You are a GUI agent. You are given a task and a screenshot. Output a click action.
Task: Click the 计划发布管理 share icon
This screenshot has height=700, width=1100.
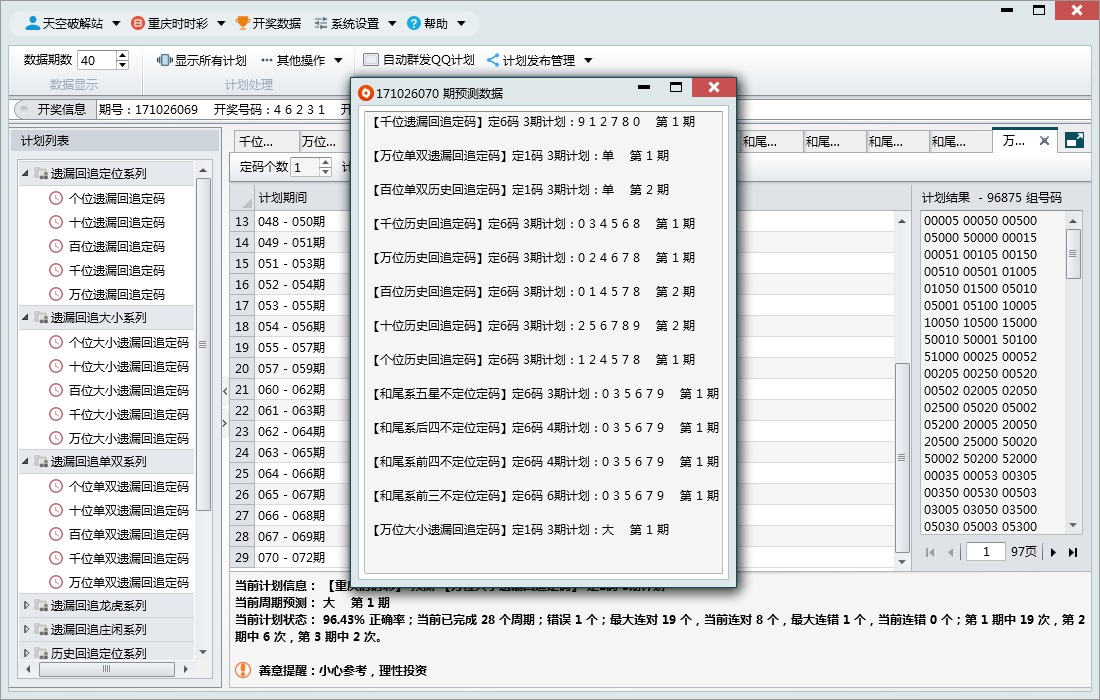tap(491, 58)
